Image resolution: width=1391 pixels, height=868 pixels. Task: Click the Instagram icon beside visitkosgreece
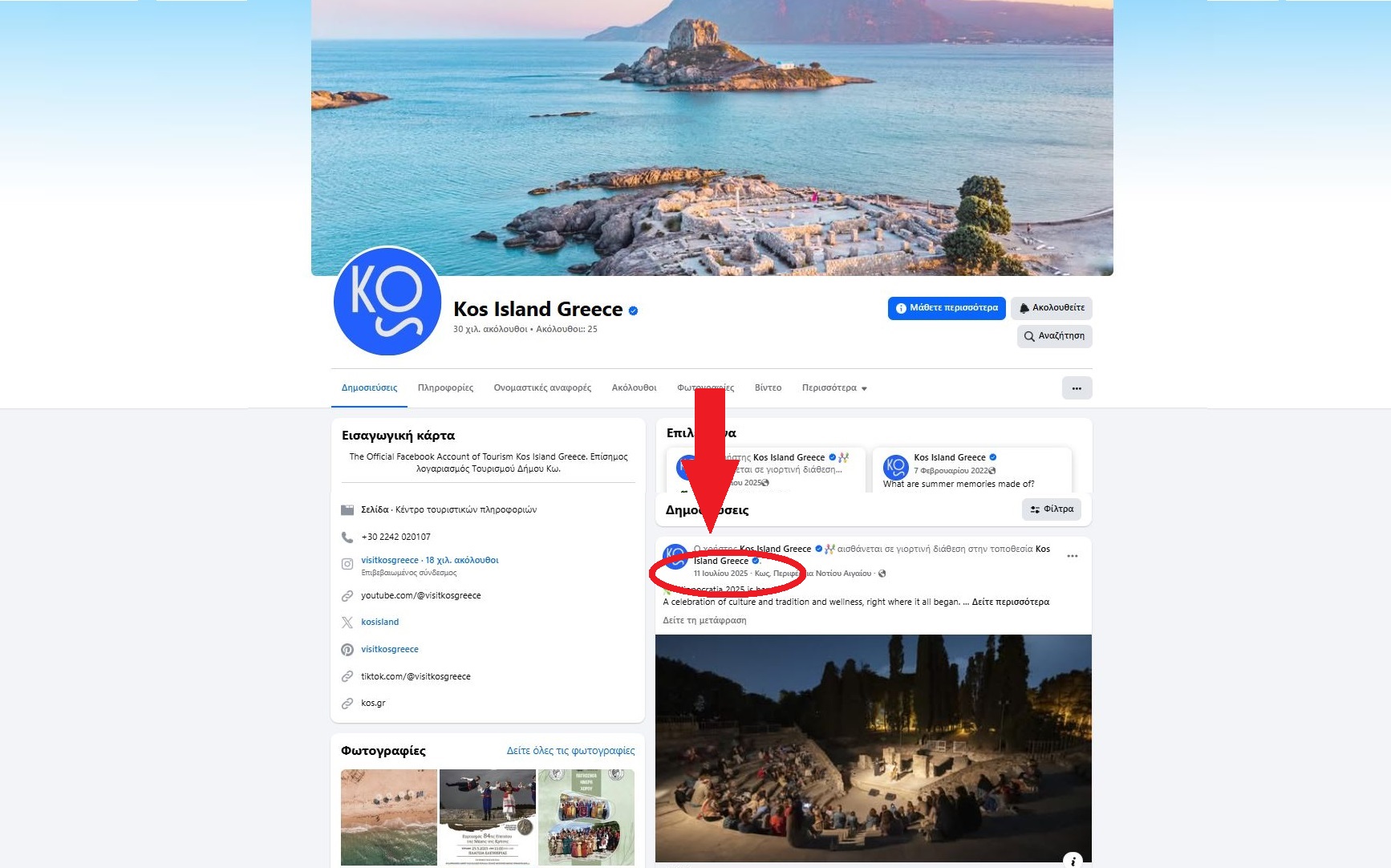point(347,564)
